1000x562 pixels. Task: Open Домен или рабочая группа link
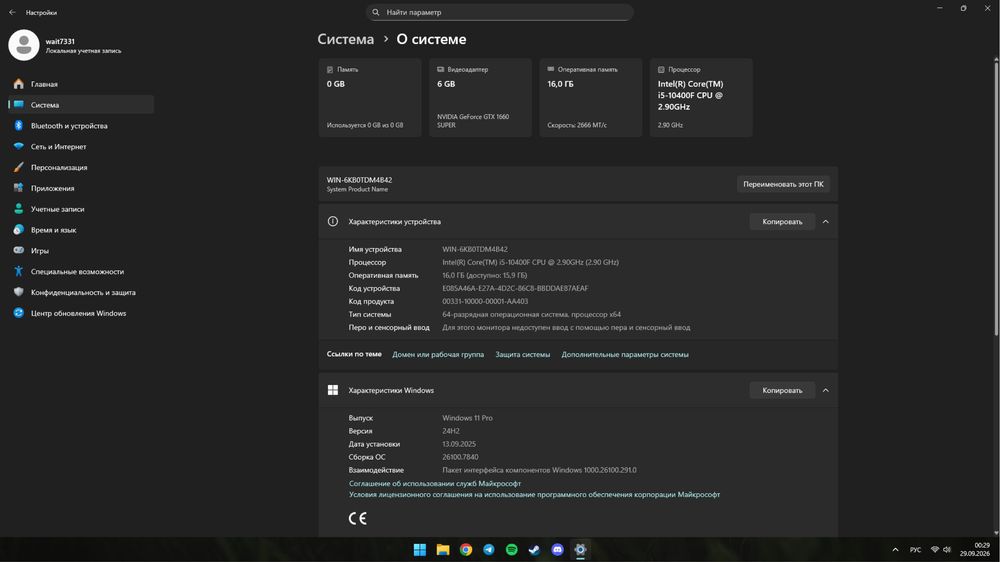pyautogui.click(x=438, y=355)
